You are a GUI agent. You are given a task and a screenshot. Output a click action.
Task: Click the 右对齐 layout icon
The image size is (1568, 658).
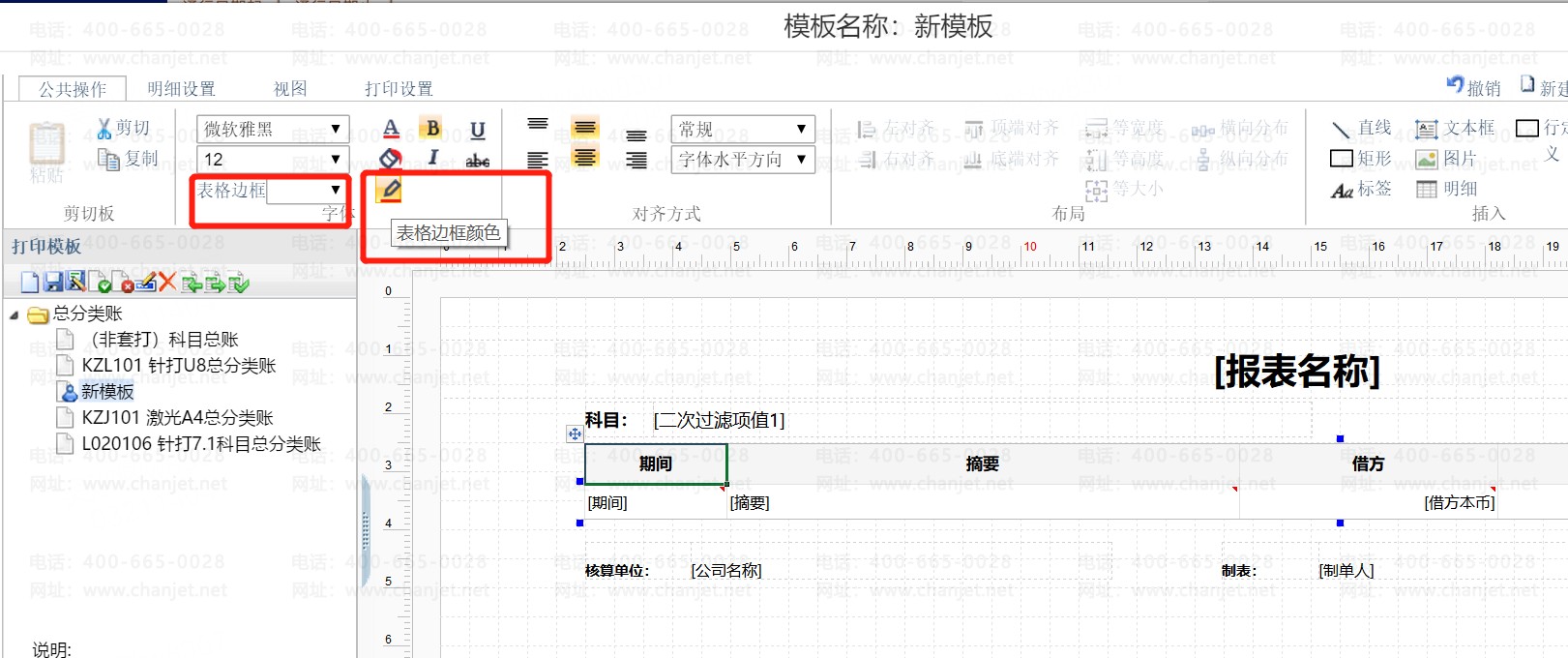867,159
